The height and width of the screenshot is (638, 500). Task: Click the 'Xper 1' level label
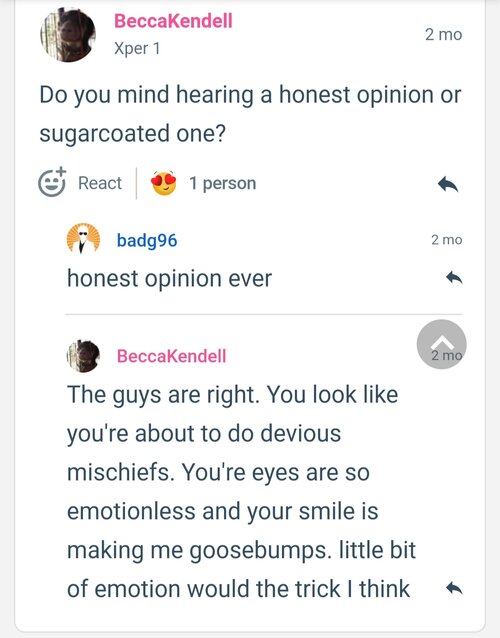click(x=137, y=48)
